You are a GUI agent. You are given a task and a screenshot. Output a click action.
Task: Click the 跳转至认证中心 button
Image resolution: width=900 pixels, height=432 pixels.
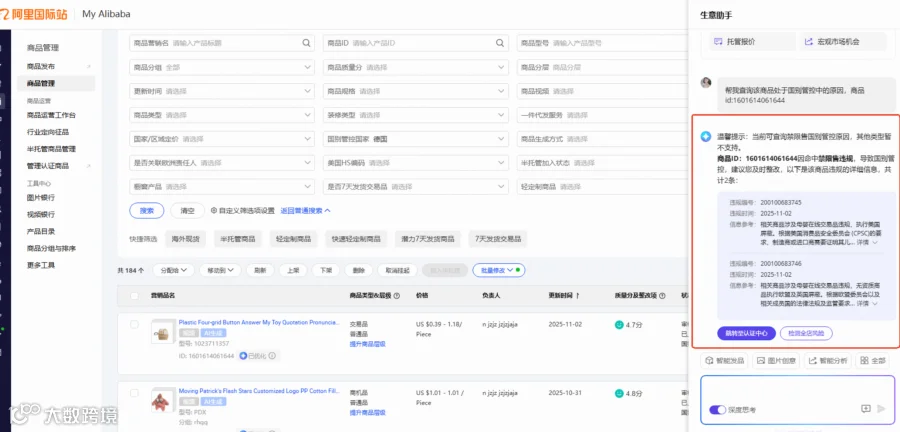[746, 333]
